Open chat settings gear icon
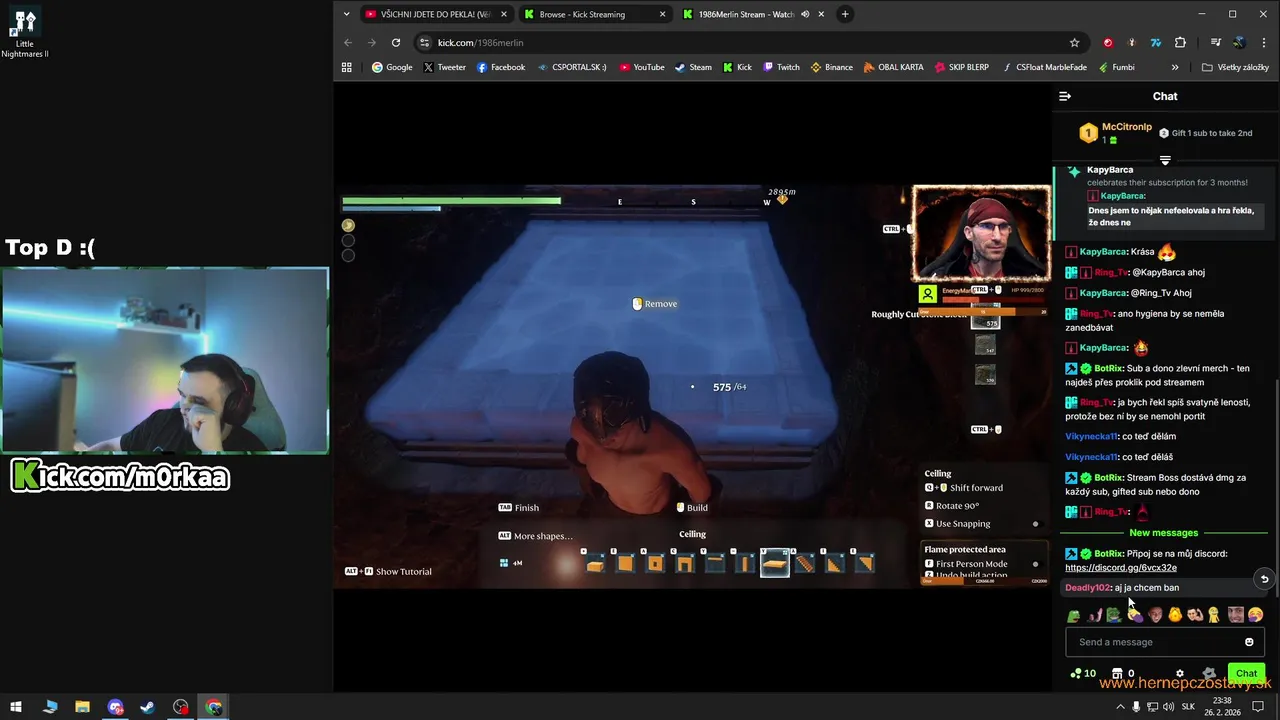 point(1180,674)
